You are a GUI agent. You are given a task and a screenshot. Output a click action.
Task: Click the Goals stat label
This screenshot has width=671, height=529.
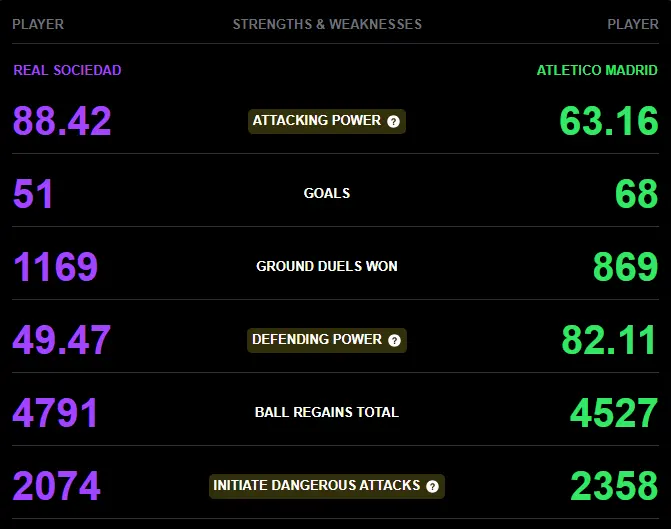coord(327,193)
